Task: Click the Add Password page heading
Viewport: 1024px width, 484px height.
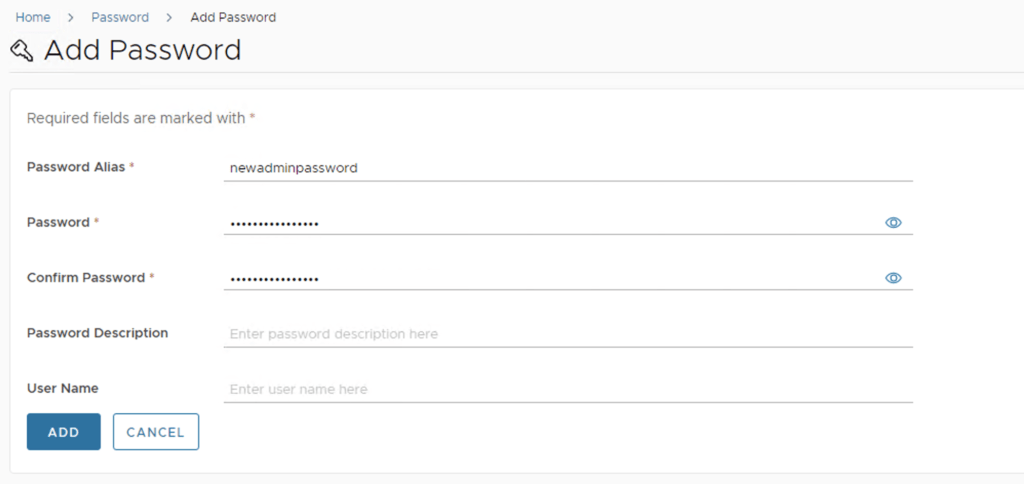Action: coord(143,50)
